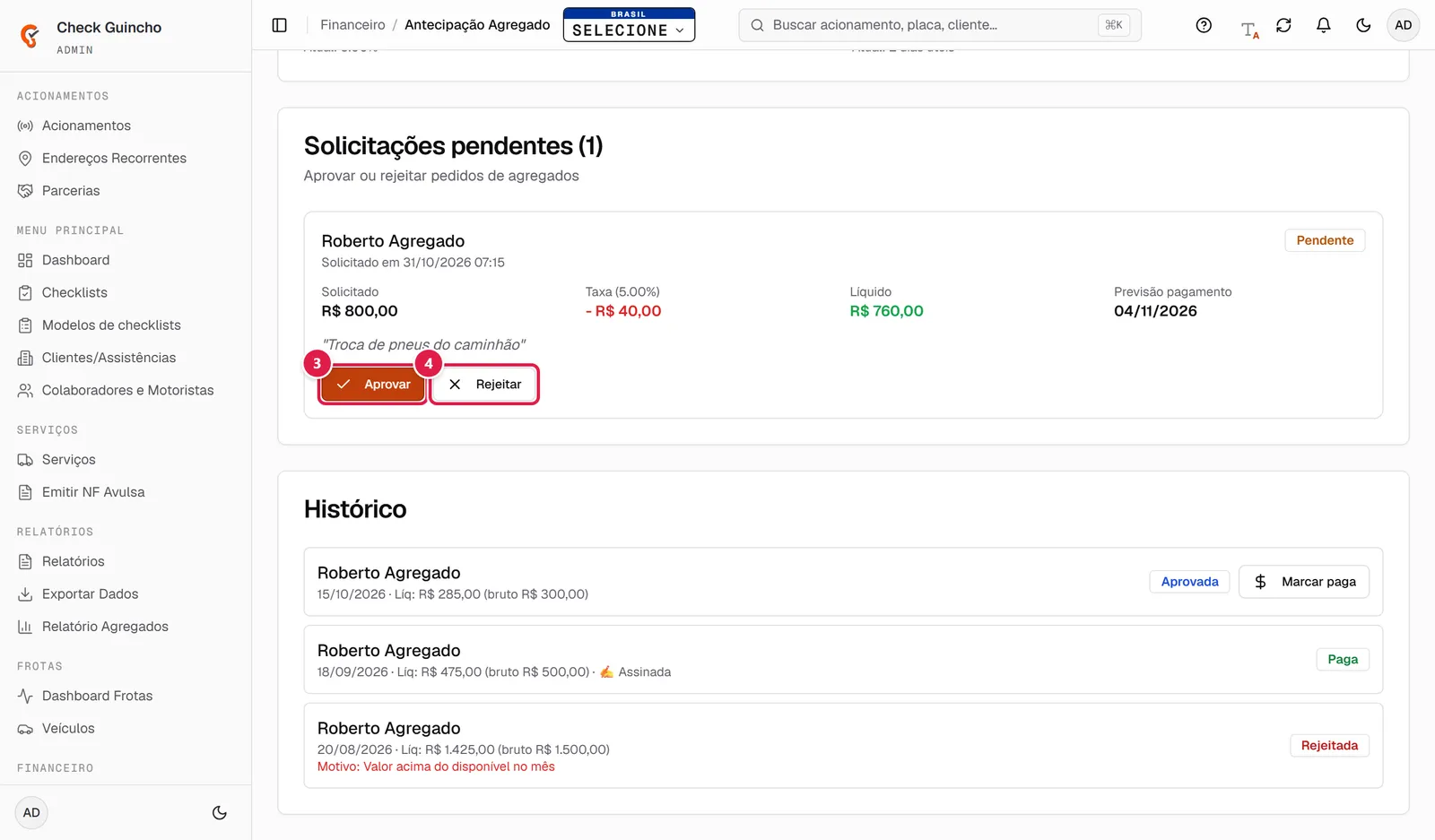
Task: Click the text size accessibility icon
Action: 1249,30
